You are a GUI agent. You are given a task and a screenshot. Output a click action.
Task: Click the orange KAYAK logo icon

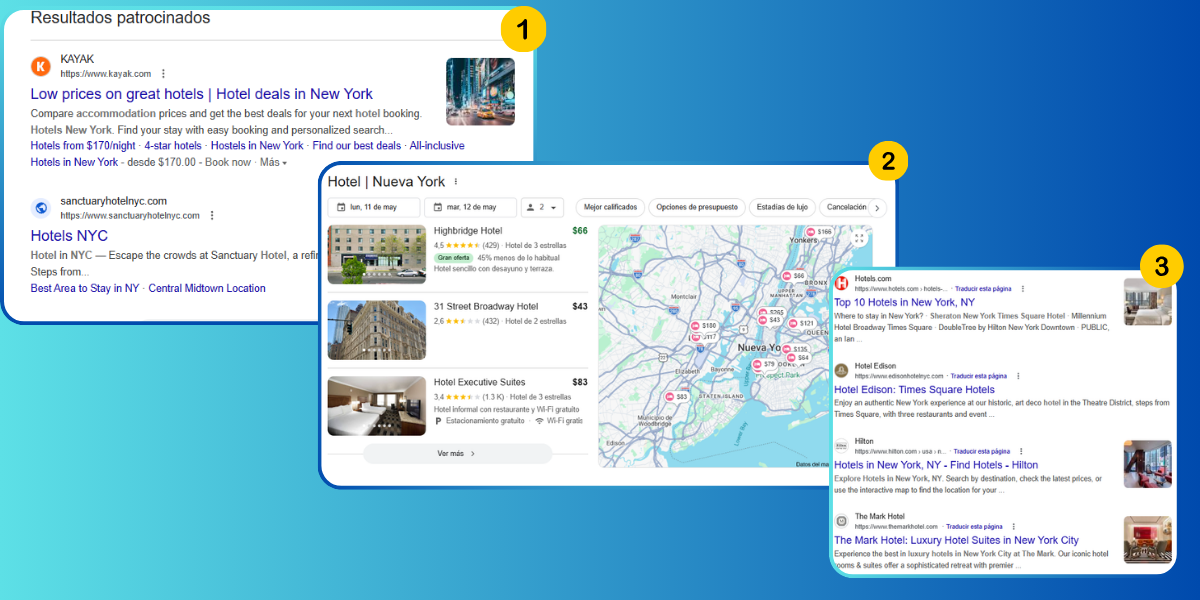[41, 67]
